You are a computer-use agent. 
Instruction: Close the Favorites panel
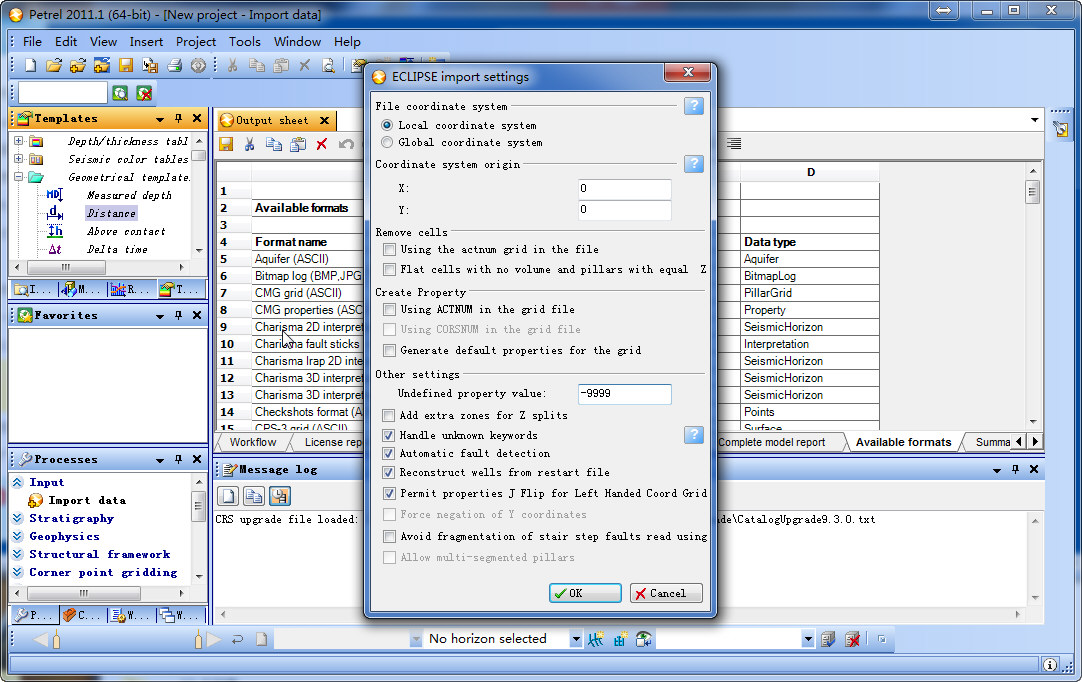197,315
